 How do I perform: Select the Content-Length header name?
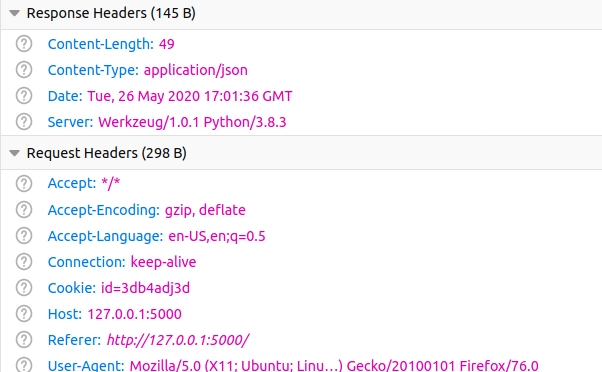click(x=101, y=44)
